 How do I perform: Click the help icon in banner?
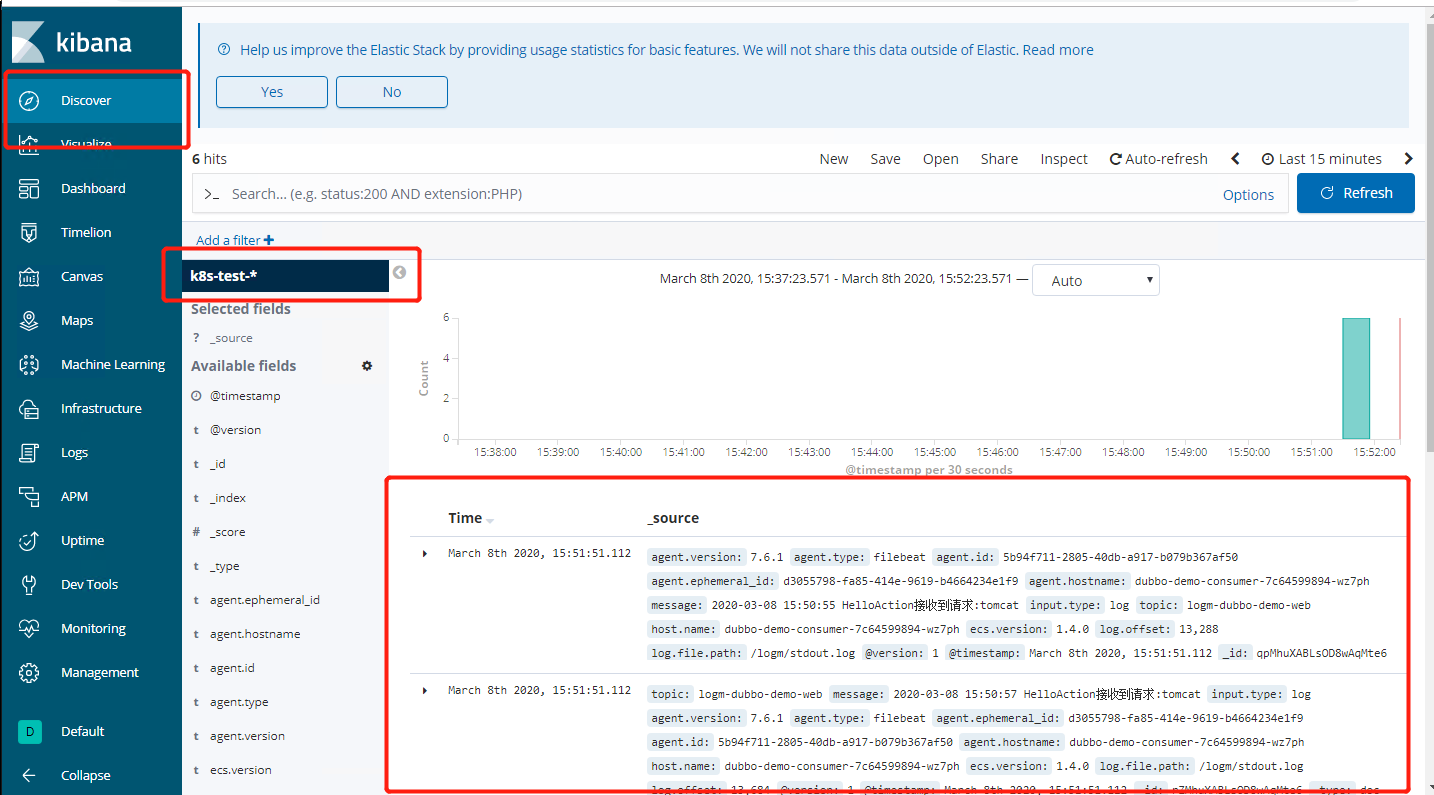[x=223, y=50]
